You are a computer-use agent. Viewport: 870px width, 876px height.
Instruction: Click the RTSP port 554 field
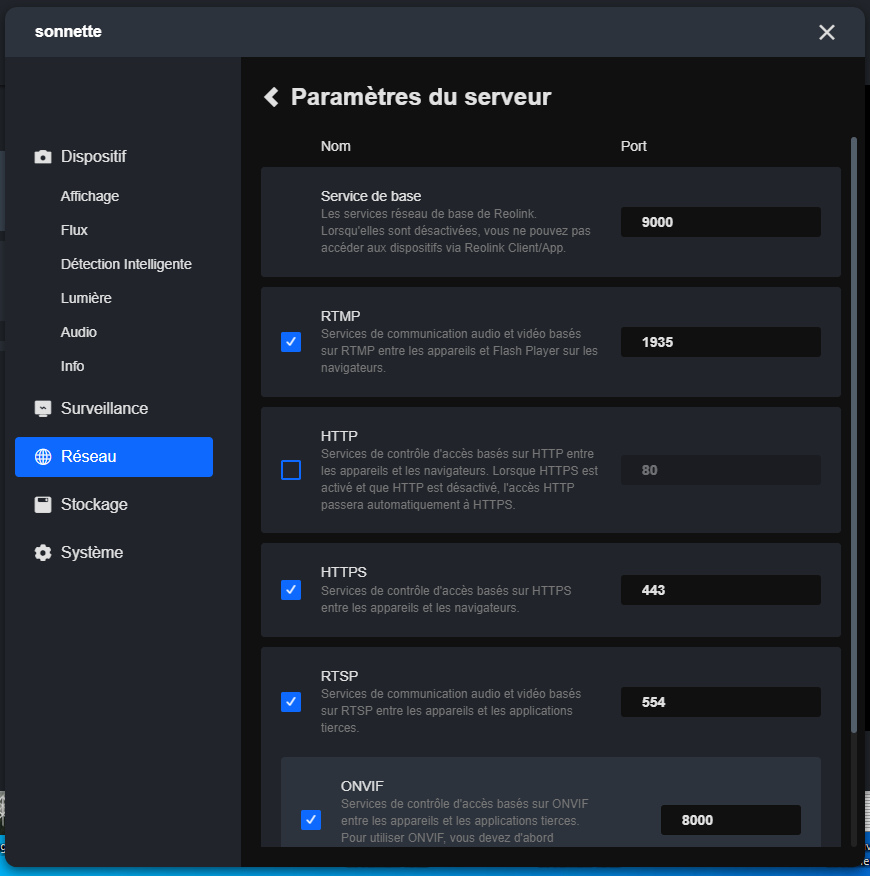(x=720, y=702)
